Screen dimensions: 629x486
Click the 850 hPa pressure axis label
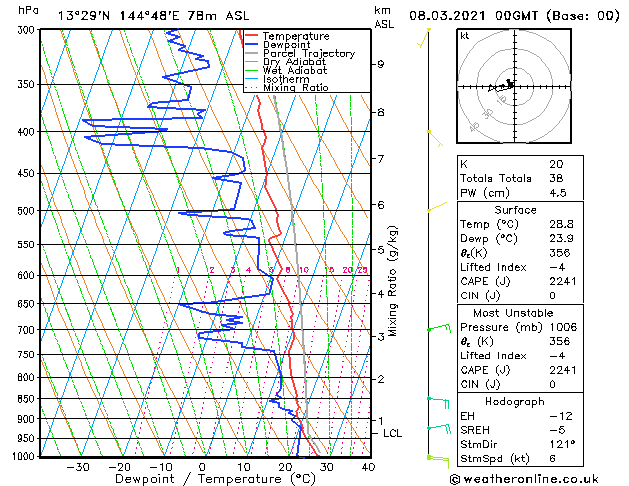click(28, 399)
